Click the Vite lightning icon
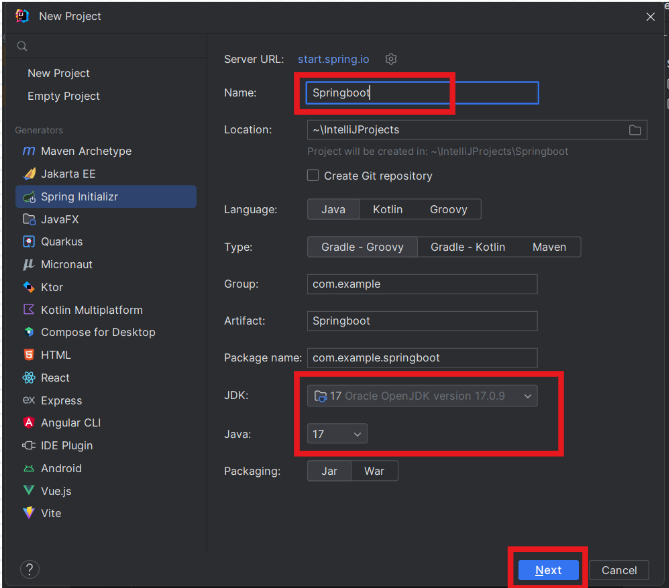669x588 pixels. (x=29, y=512)
